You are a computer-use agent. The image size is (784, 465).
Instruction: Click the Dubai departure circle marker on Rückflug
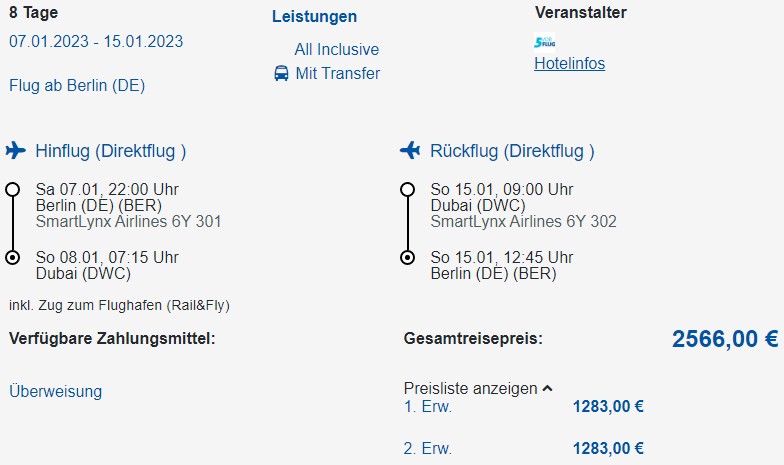tap(408, 190)
